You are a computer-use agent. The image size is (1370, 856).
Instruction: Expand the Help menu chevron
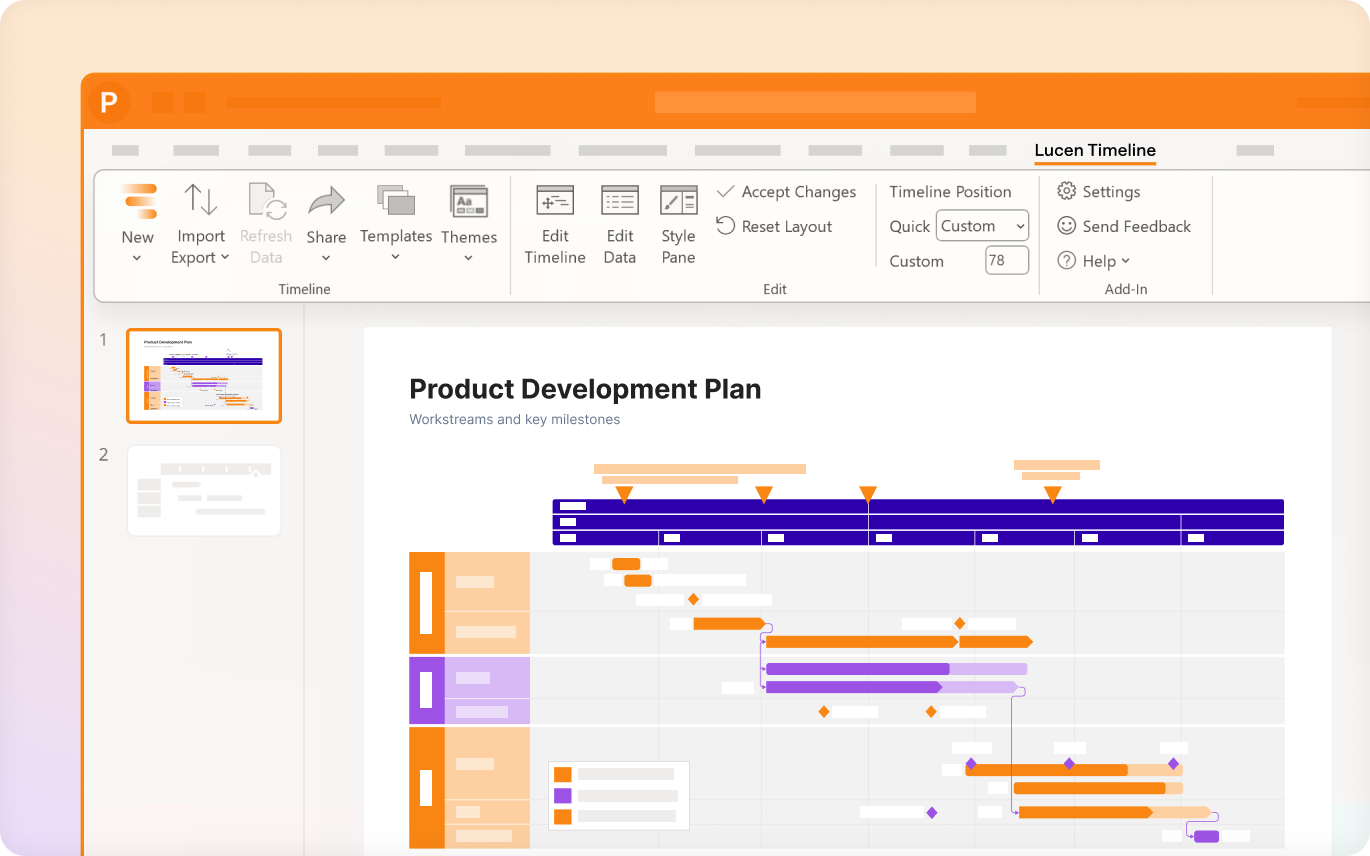pyautogui.click(x=1126, y=261)
